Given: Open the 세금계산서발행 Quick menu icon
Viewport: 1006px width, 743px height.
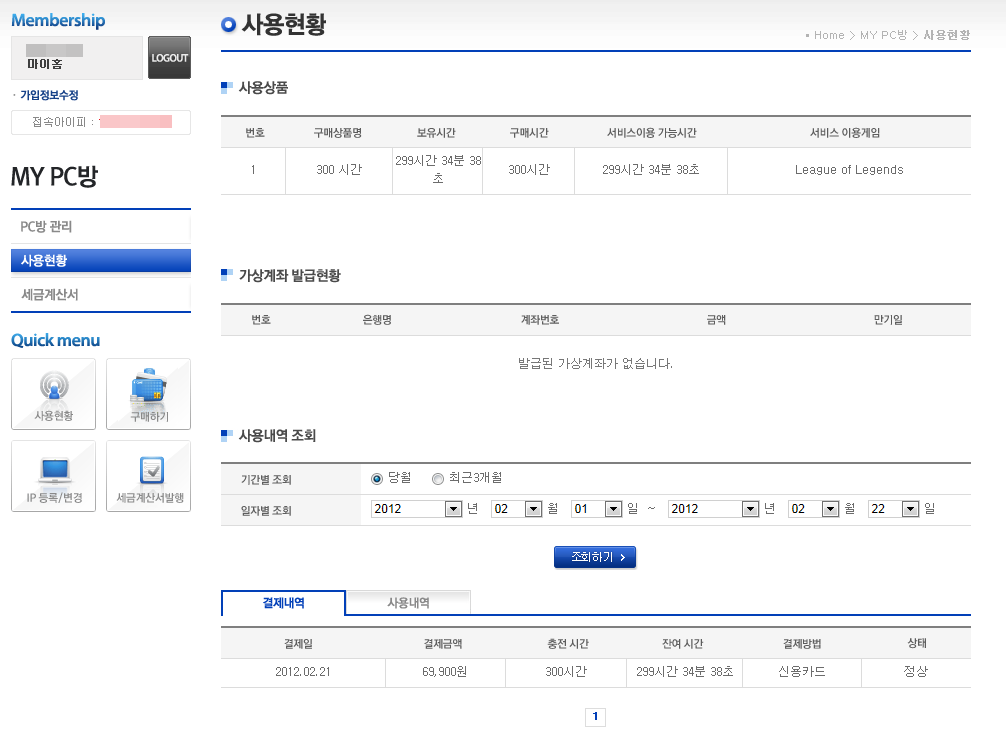Looking at the screenshot, I should click(148, 476).
